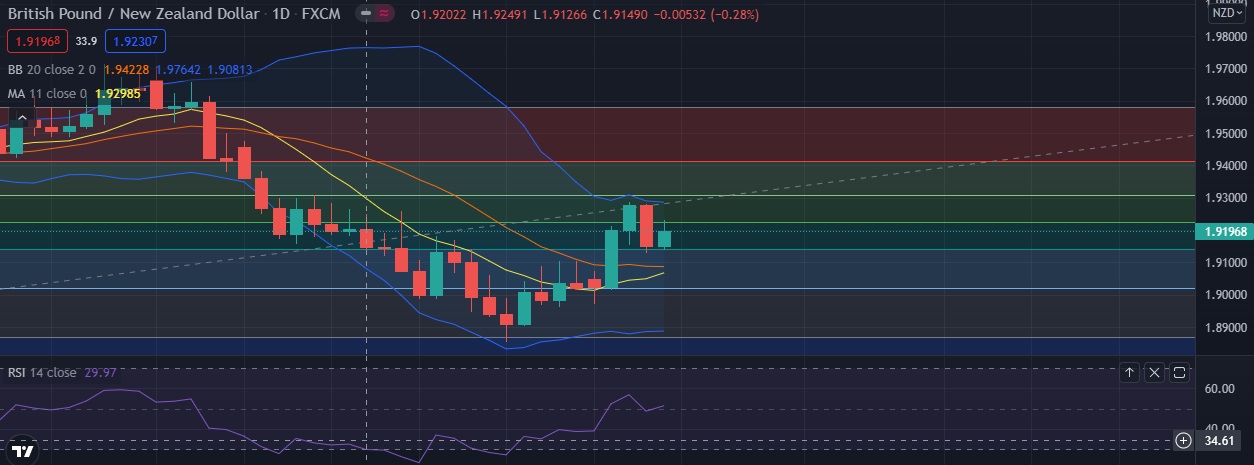Screen dimensions: 1254x465
Task: Delete the RSI pane with the X icon
Action: [x=1154, y=372]
